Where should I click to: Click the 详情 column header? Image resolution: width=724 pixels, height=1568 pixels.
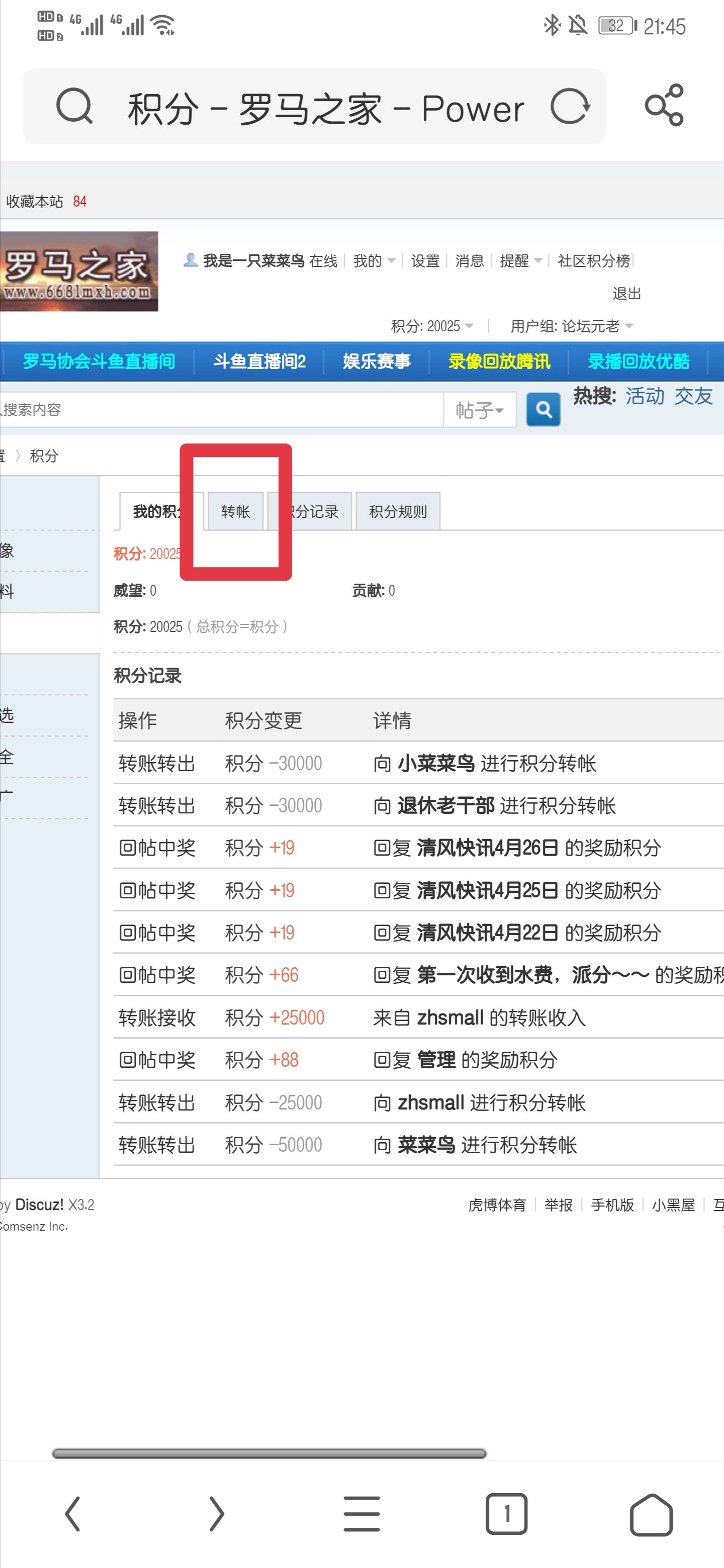[x=392, y=721]
